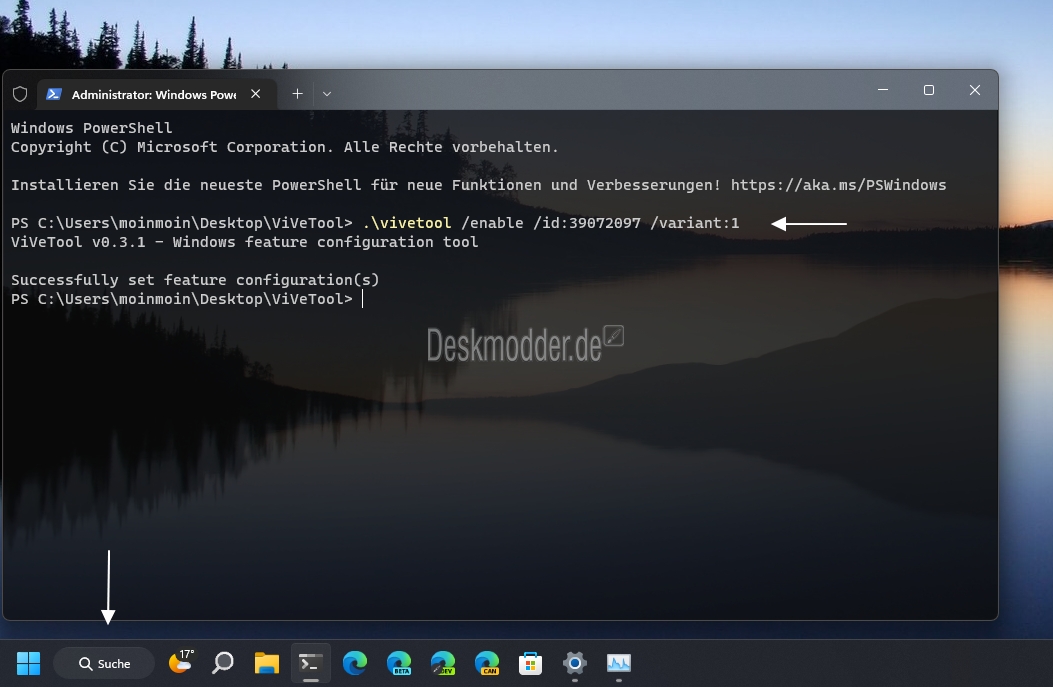Open File Explorer from taskbar
Screen dimensions: 1053x687
click(267, 663)
